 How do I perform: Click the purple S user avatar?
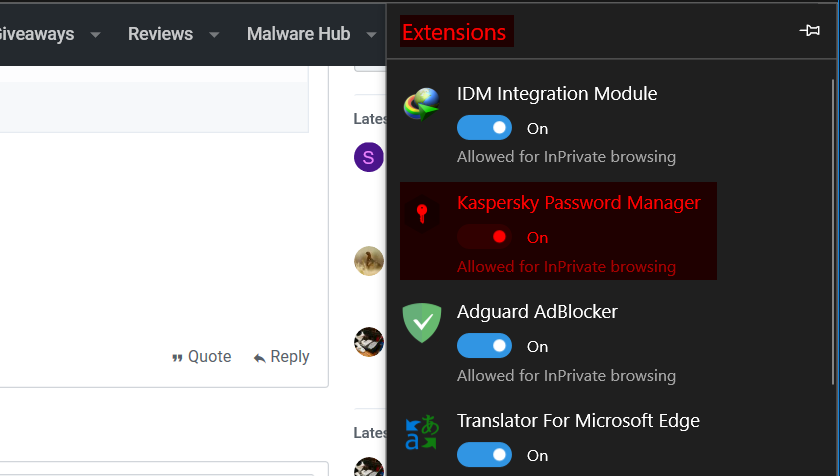pyautogui.click(x=369, y=157)
